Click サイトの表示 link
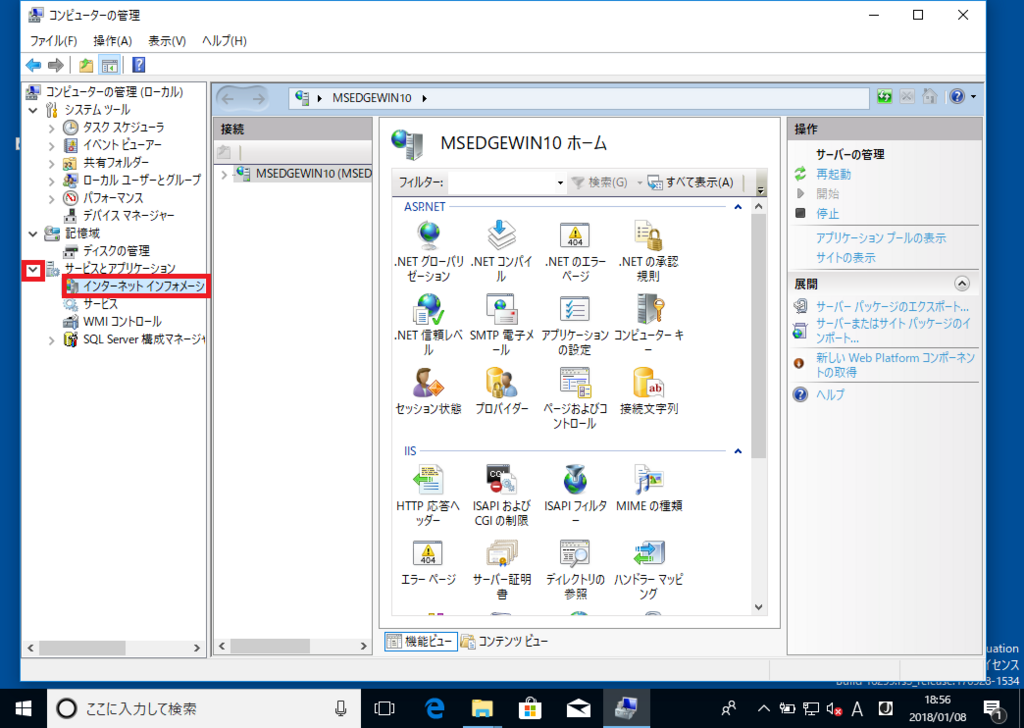 [845, 257]
